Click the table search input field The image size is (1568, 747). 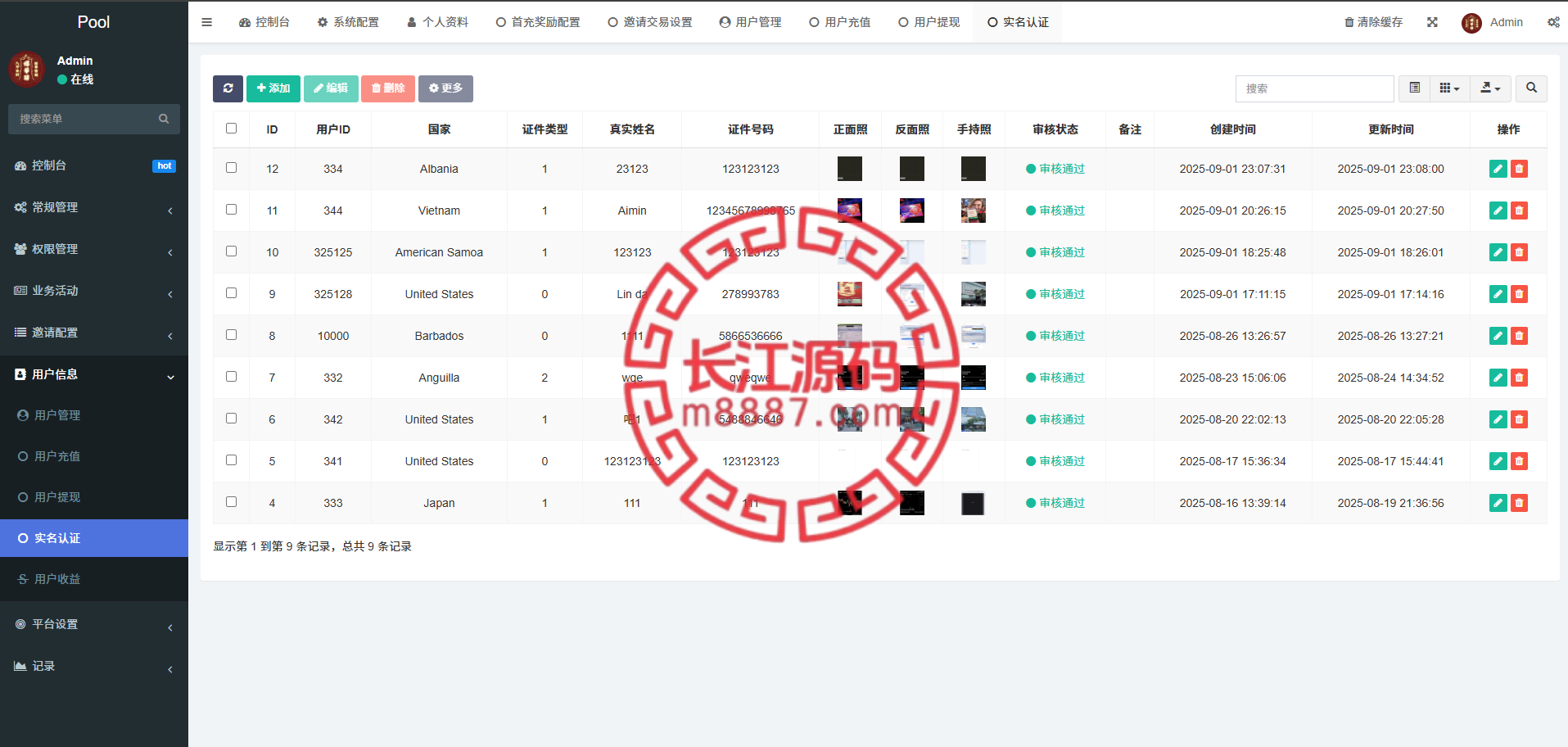click(1315, 88)
